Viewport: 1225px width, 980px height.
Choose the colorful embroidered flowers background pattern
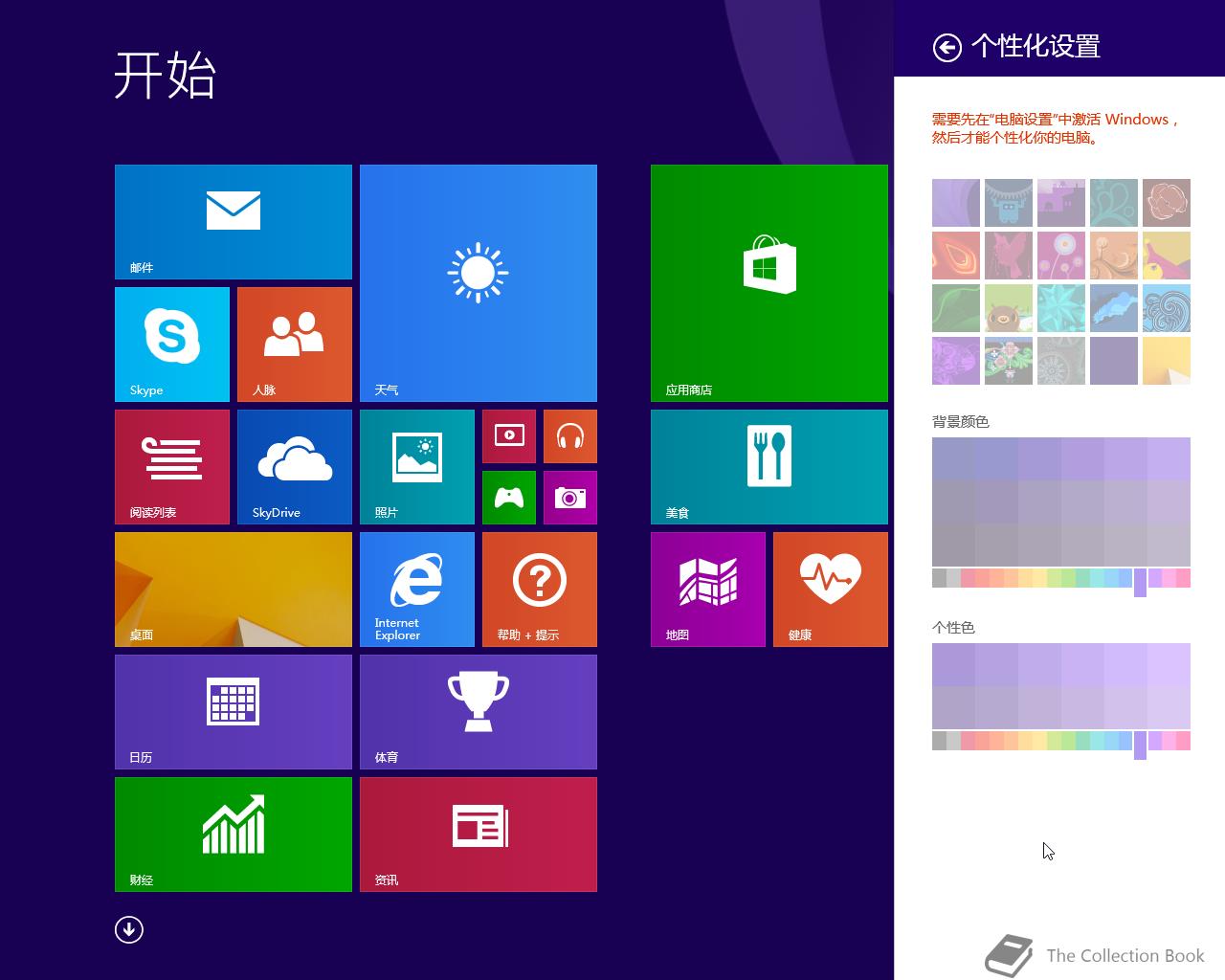pyautogui.click(x=1009, y=361)
